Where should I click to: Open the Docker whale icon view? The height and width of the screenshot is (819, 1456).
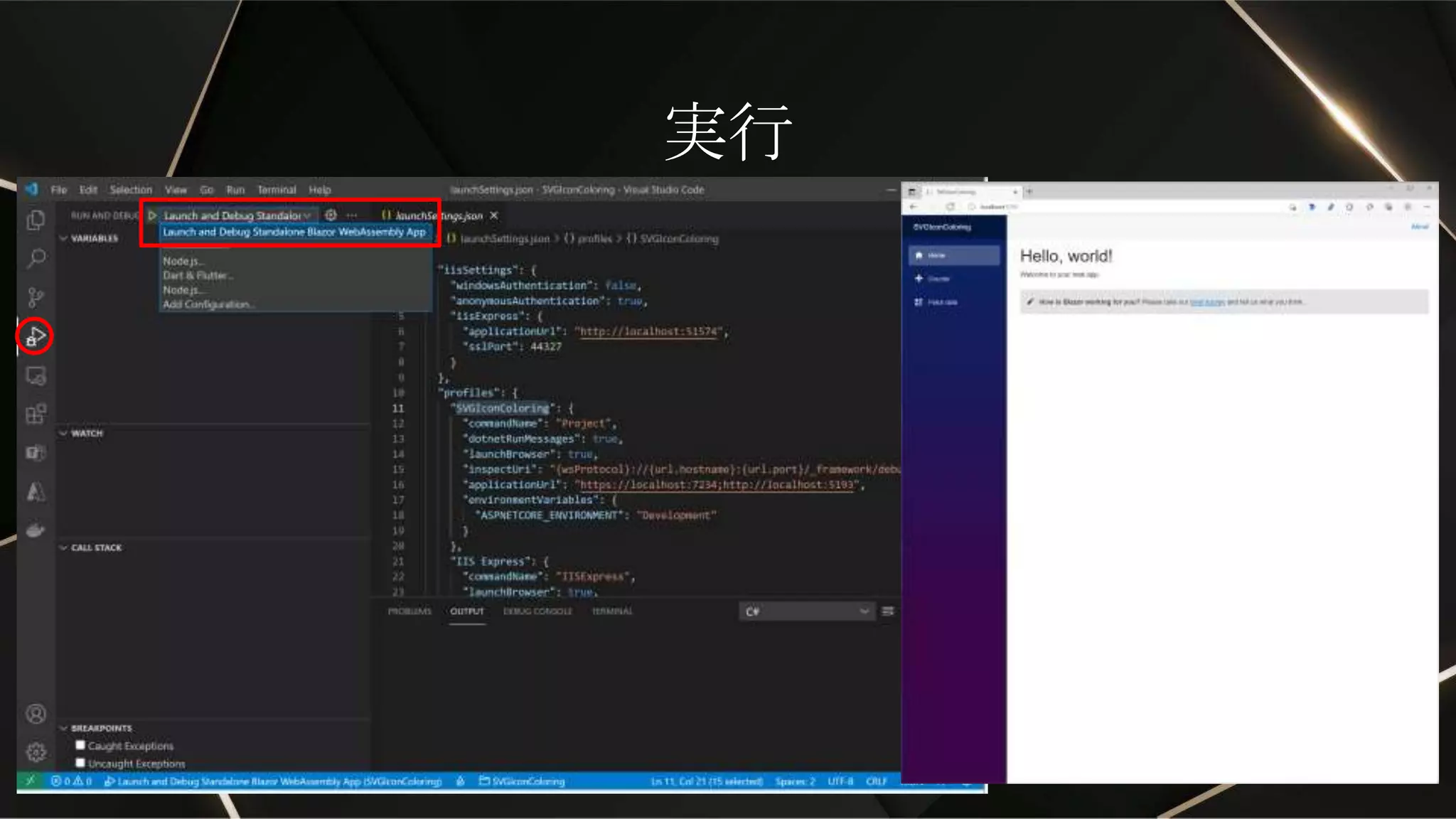[36, 530]
